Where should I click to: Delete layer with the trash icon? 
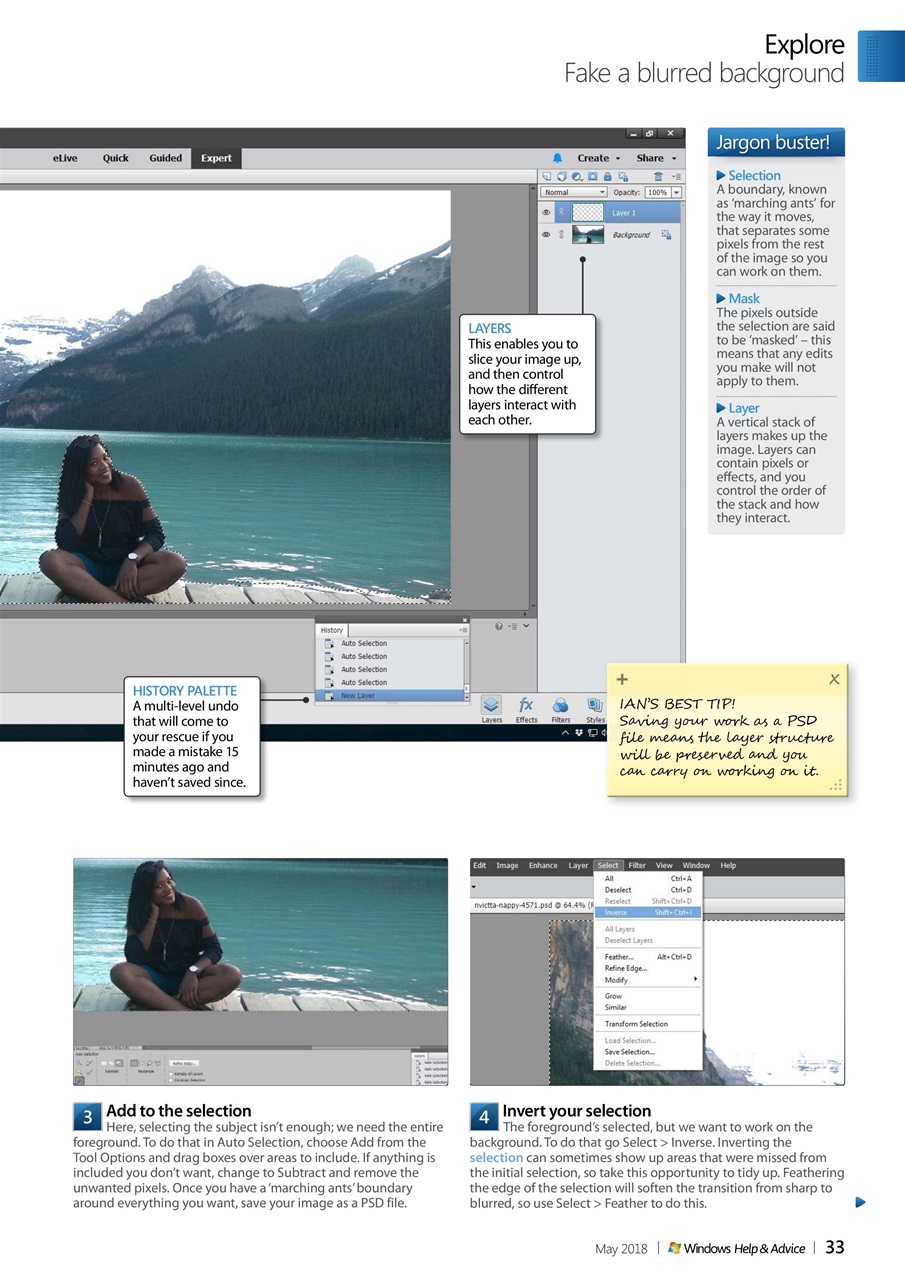pyautogui.click(x=658, y=176)
